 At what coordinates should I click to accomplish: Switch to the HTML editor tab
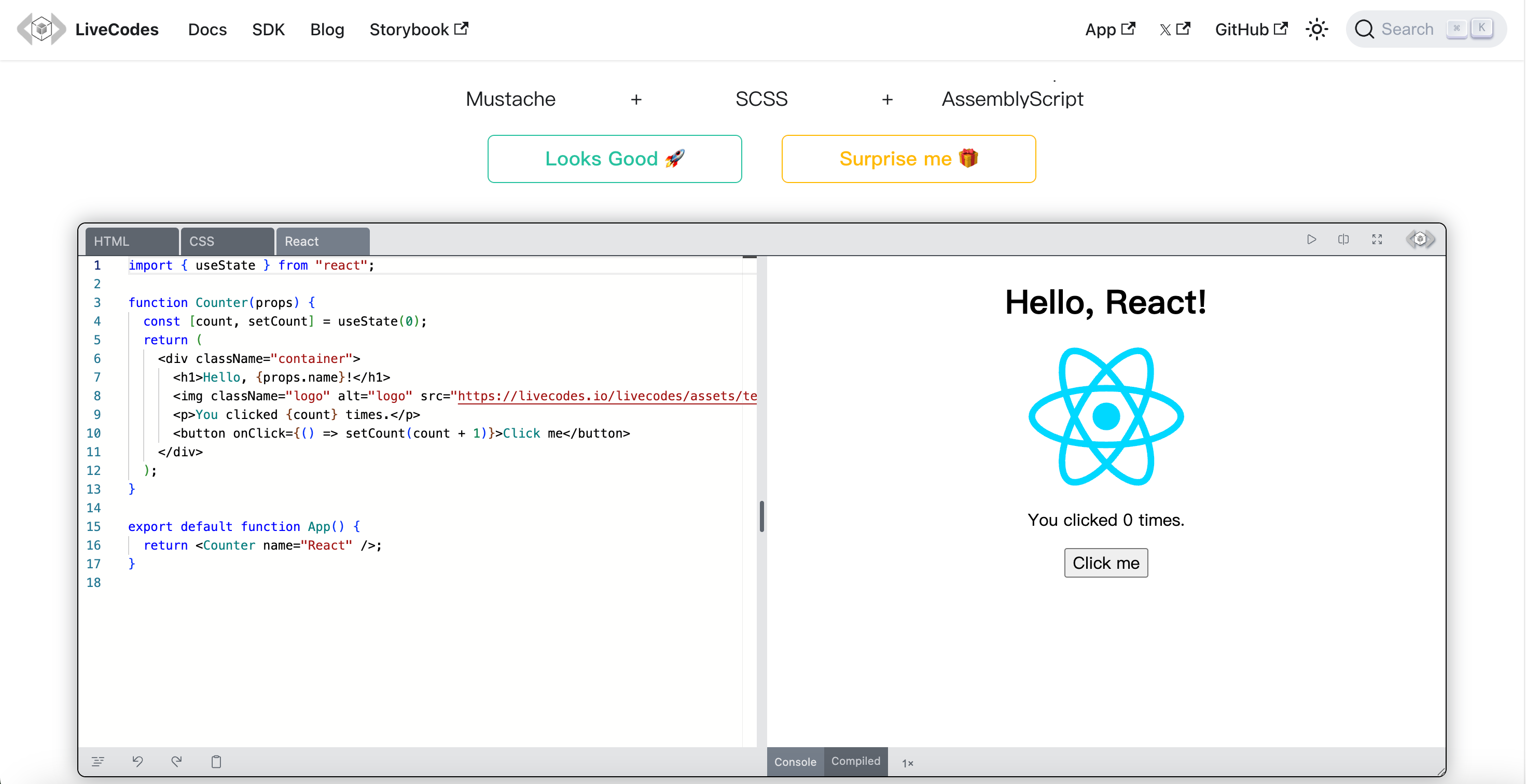click(x=132, y=242)
